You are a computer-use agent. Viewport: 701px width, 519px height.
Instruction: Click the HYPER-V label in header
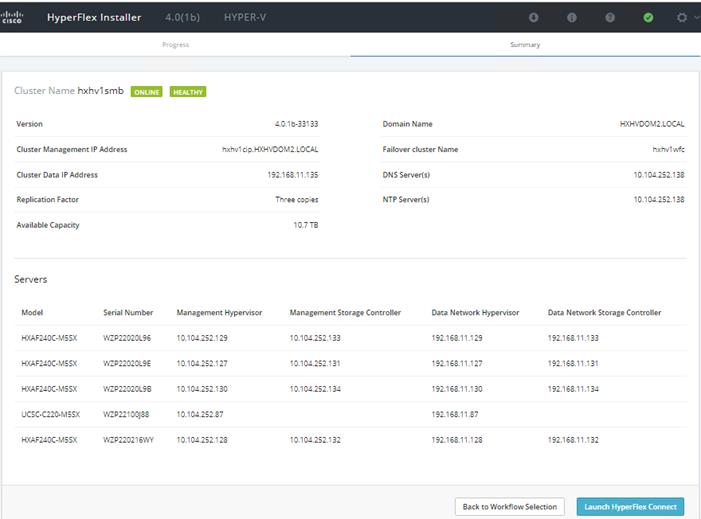[x=245, y=17]
